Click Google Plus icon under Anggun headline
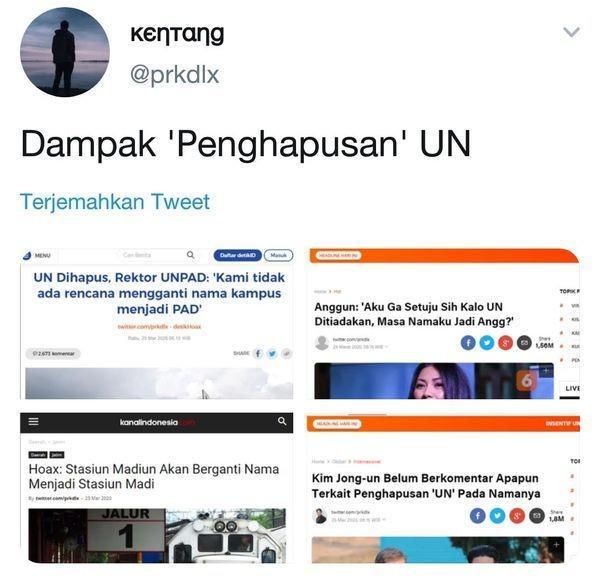Screen dimensions: 600x579 505,343
